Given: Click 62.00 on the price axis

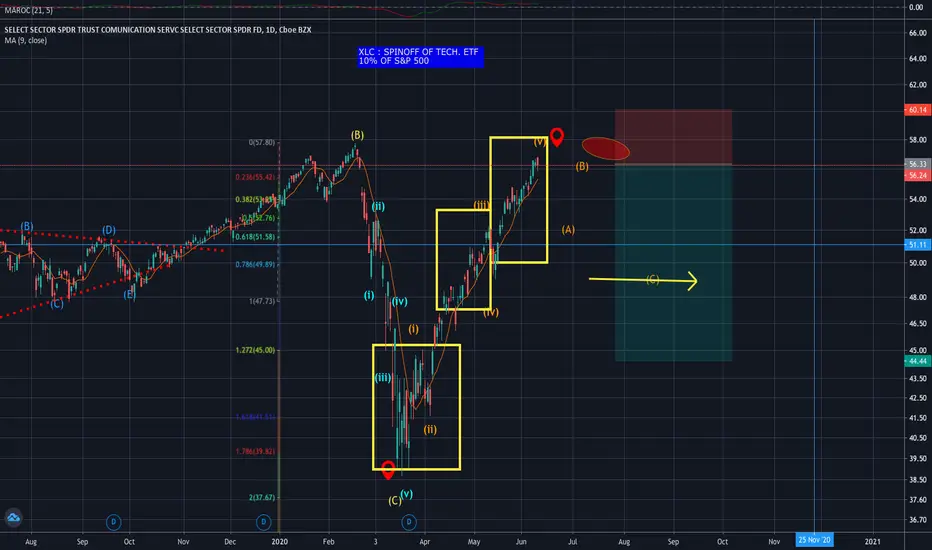Looking at the screenshot, I should [x=917, y=84].
